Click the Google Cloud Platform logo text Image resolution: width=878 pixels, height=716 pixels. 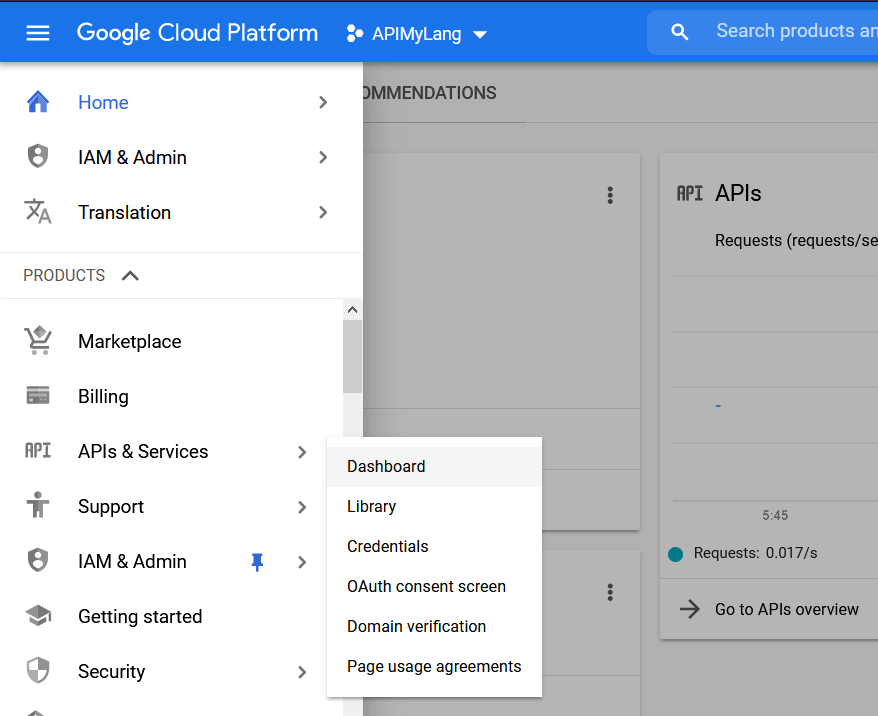point(197,33)
